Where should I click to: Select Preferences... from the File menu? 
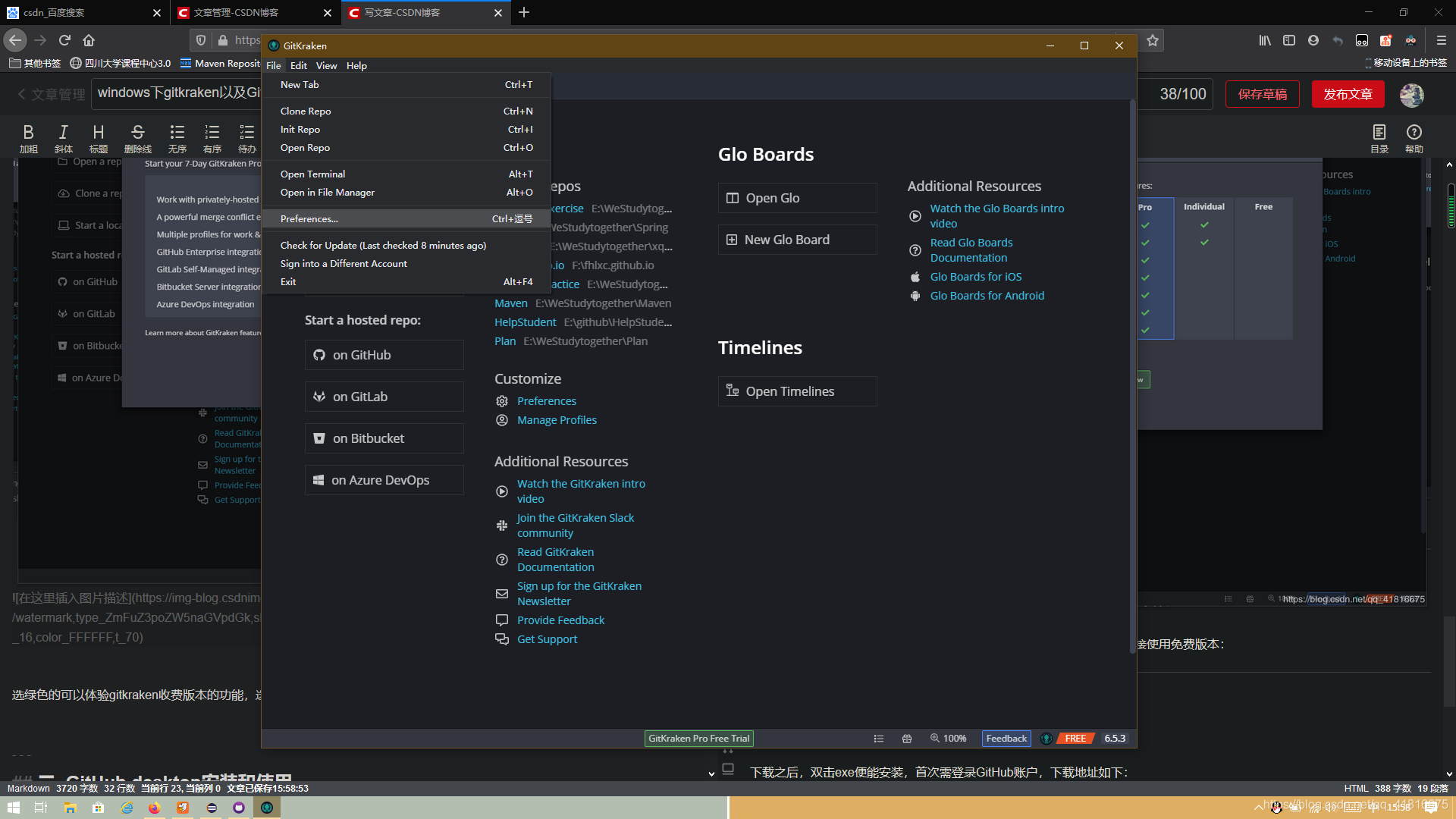pyautogui.click(x=309, y=219)
